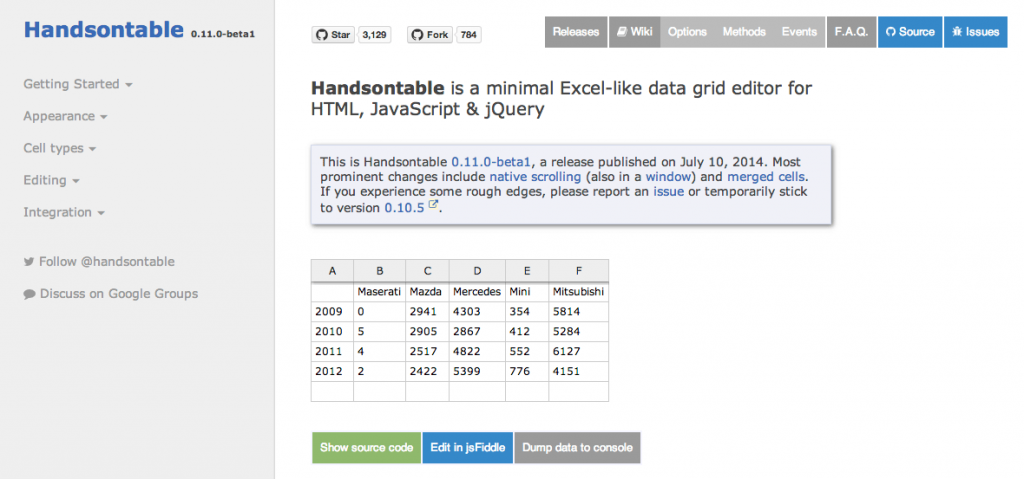
Task: Expand the Integration menu
Action: (64, 212)
